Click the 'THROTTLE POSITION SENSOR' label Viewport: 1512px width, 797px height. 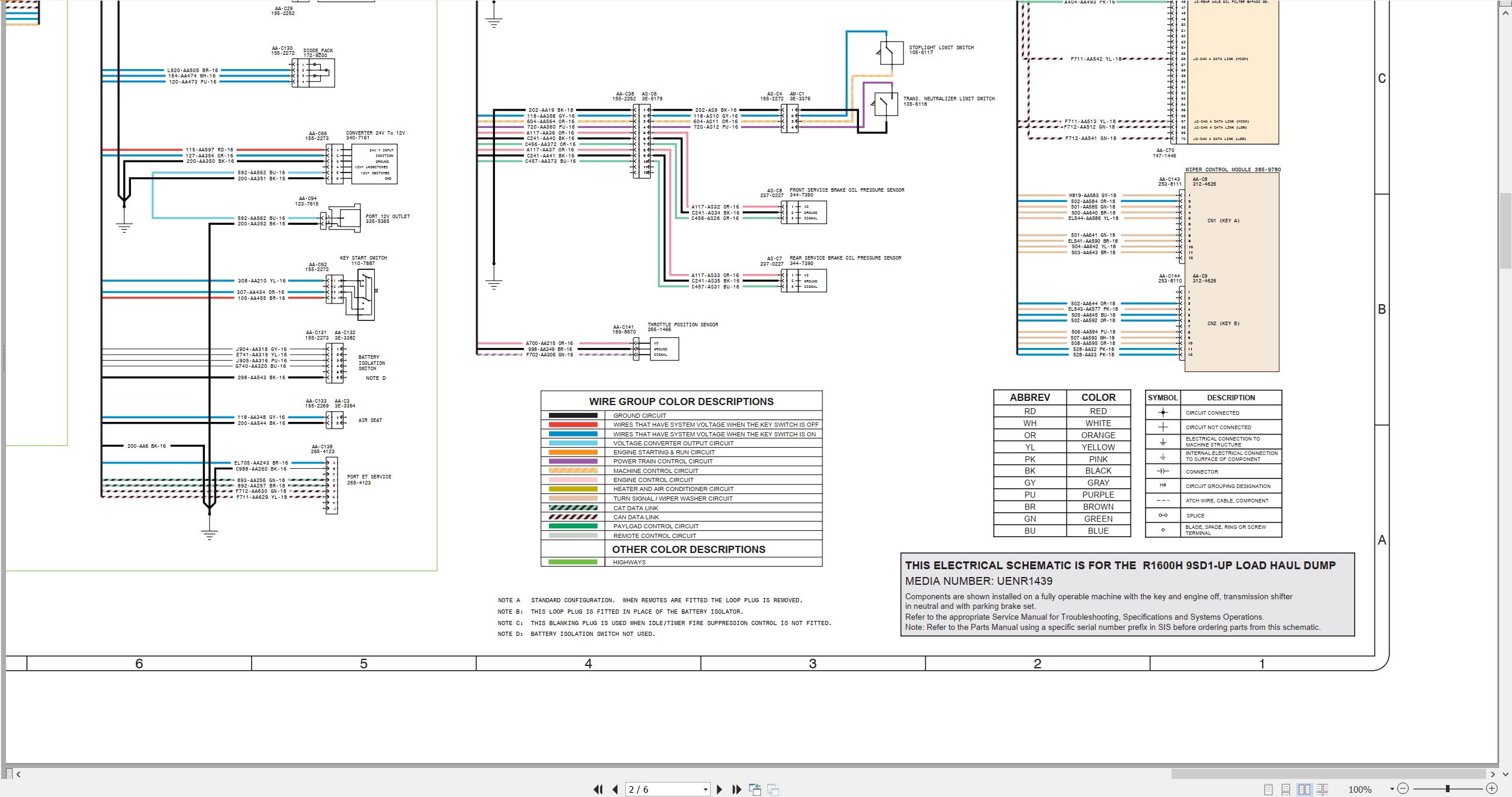pos(682,325)
